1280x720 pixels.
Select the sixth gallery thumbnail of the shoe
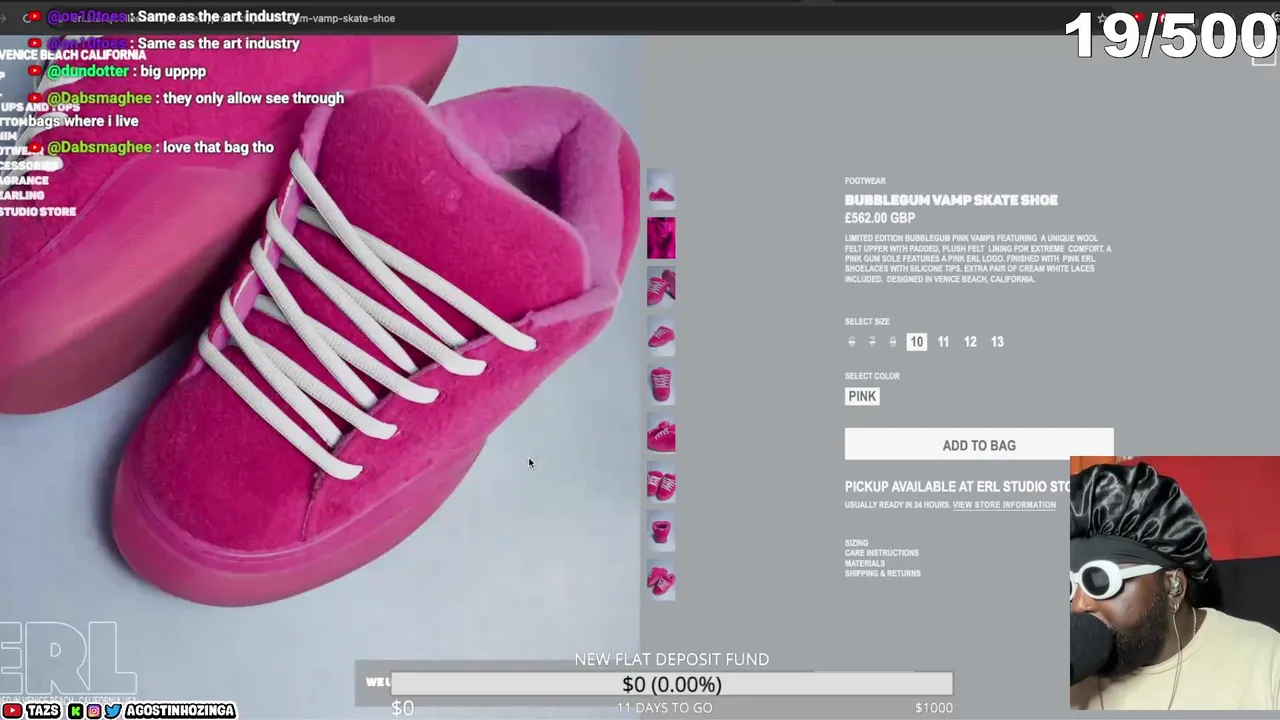[x=661, y=434]
